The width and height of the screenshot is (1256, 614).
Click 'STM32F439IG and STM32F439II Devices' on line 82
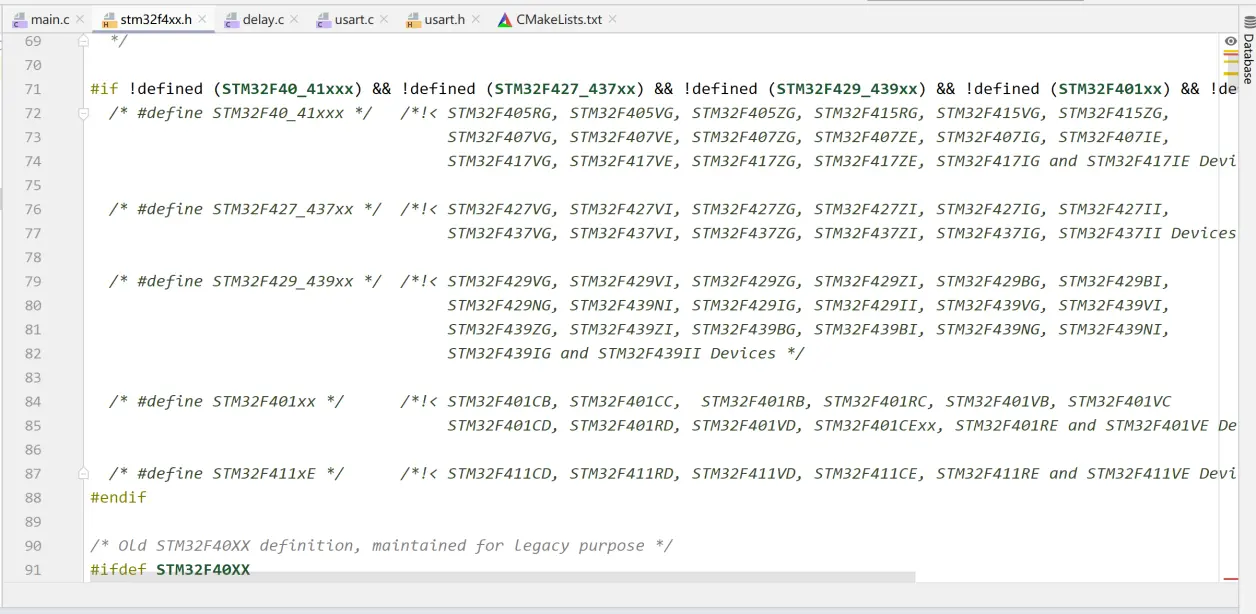tap(611, 353)
